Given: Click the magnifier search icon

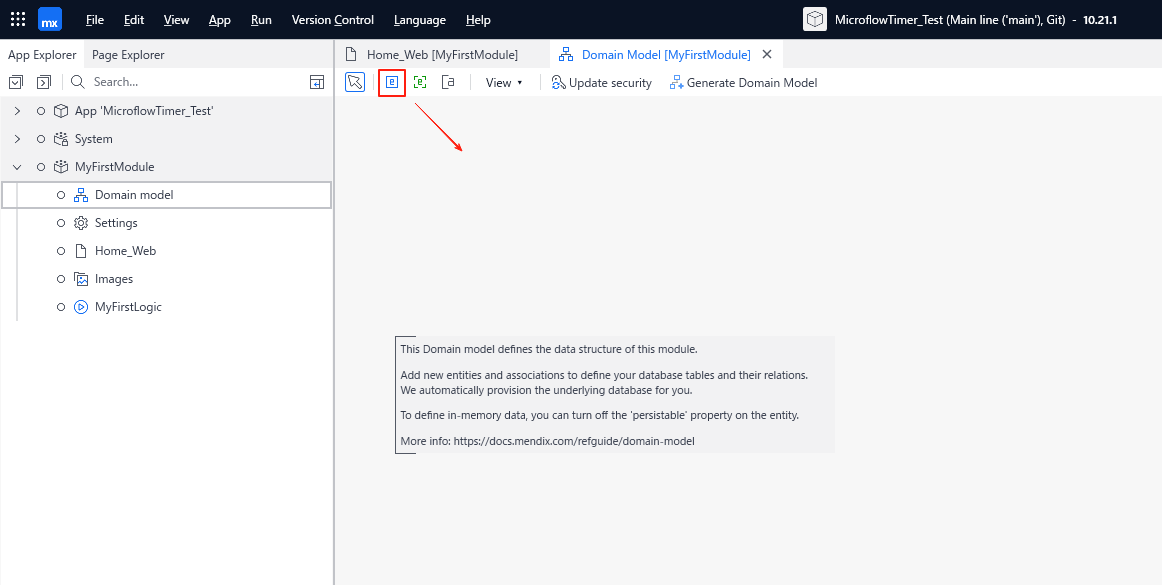Looking at the screenshot, I should (78, 82).
